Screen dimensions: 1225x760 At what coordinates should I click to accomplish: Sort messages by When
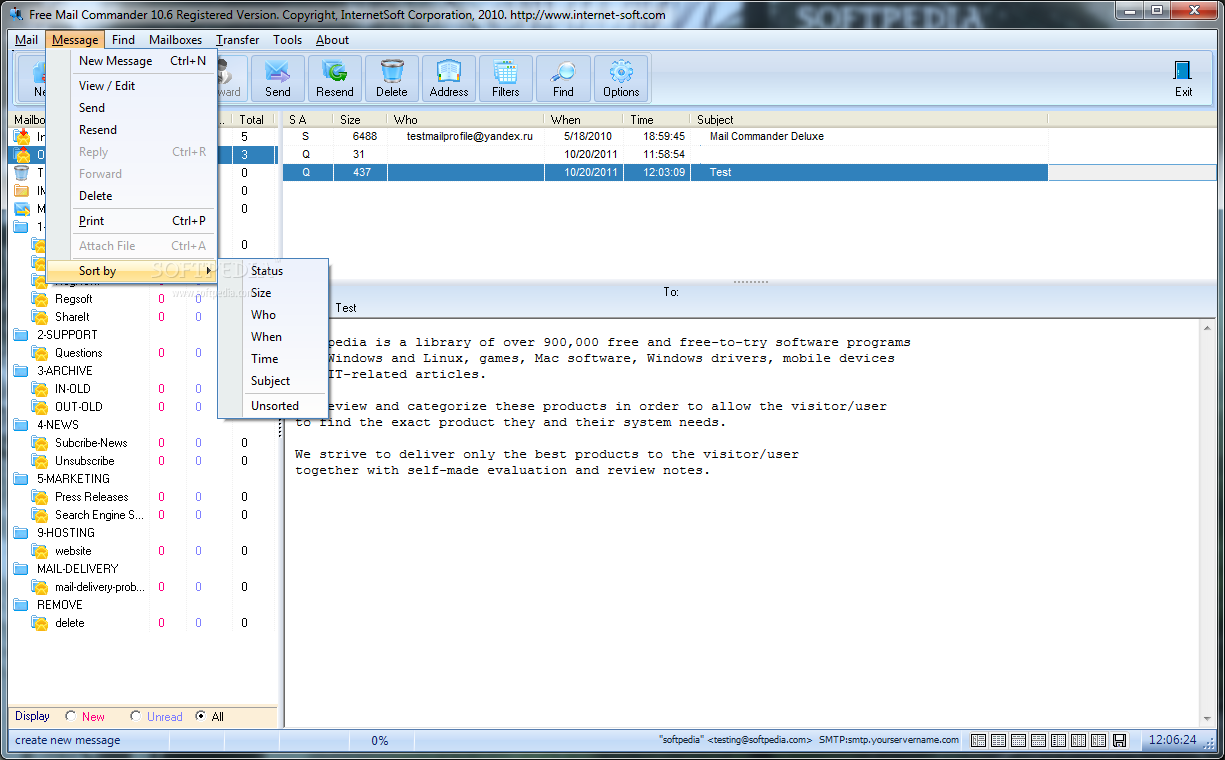coord(273,337)
